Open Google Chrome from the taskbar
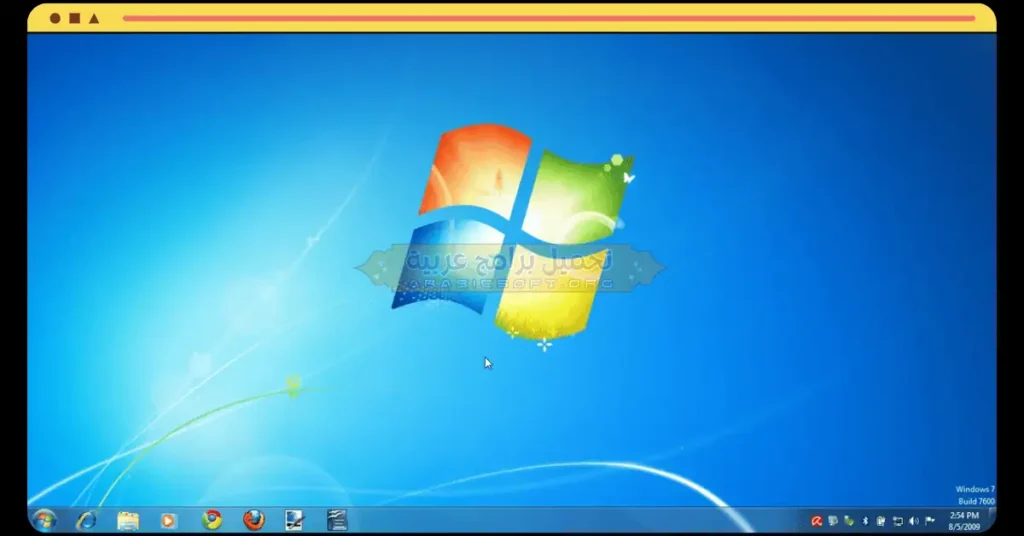This screenshot has width=1024, height=536. tap(212, 520)
